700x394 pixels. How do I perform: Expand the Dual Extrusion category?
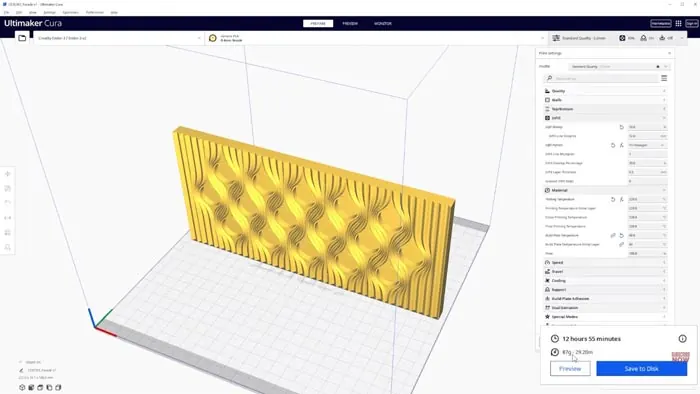pos(605,307)
